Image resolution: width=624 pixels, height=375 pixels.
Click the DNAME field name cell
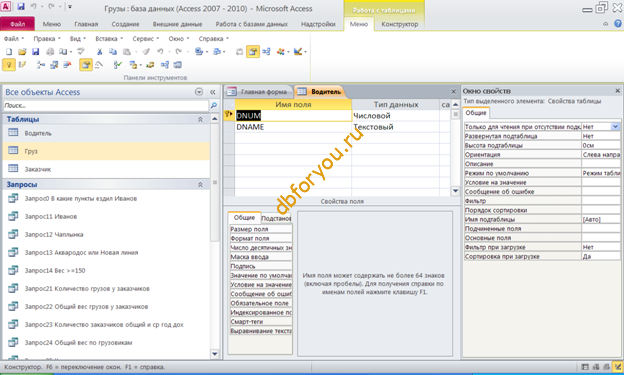click(293, 127)
